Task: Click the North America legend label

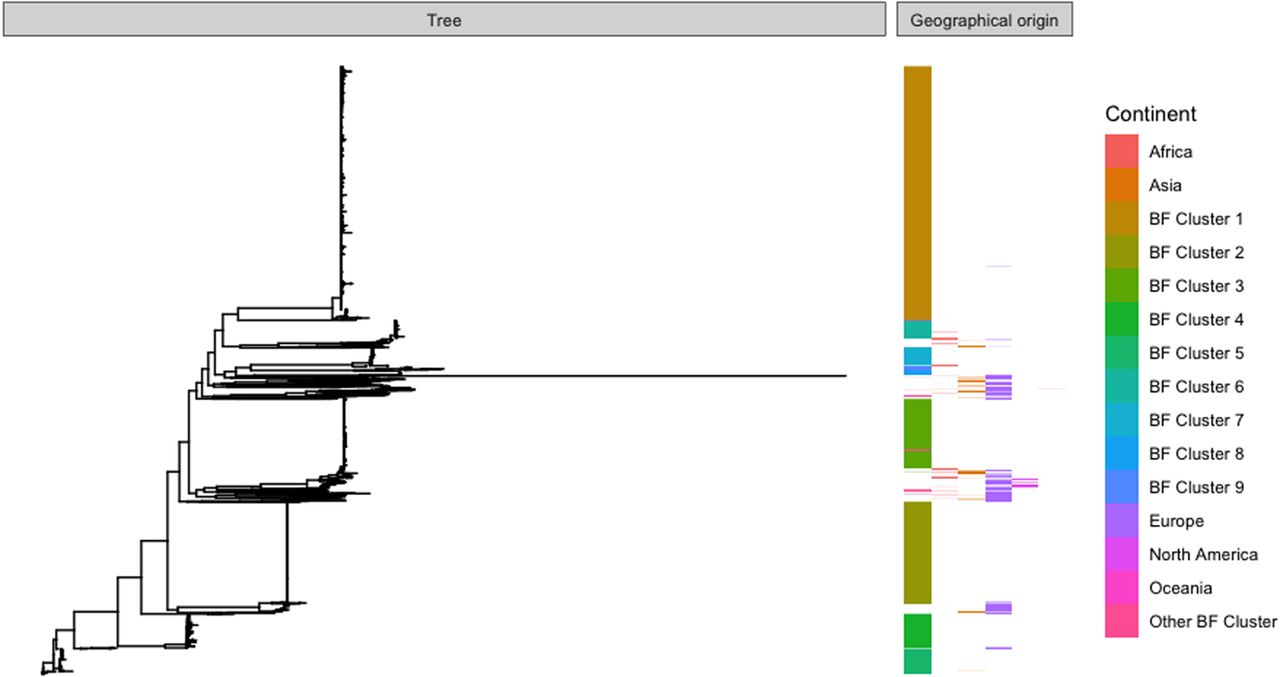Action: (1203, 554)
